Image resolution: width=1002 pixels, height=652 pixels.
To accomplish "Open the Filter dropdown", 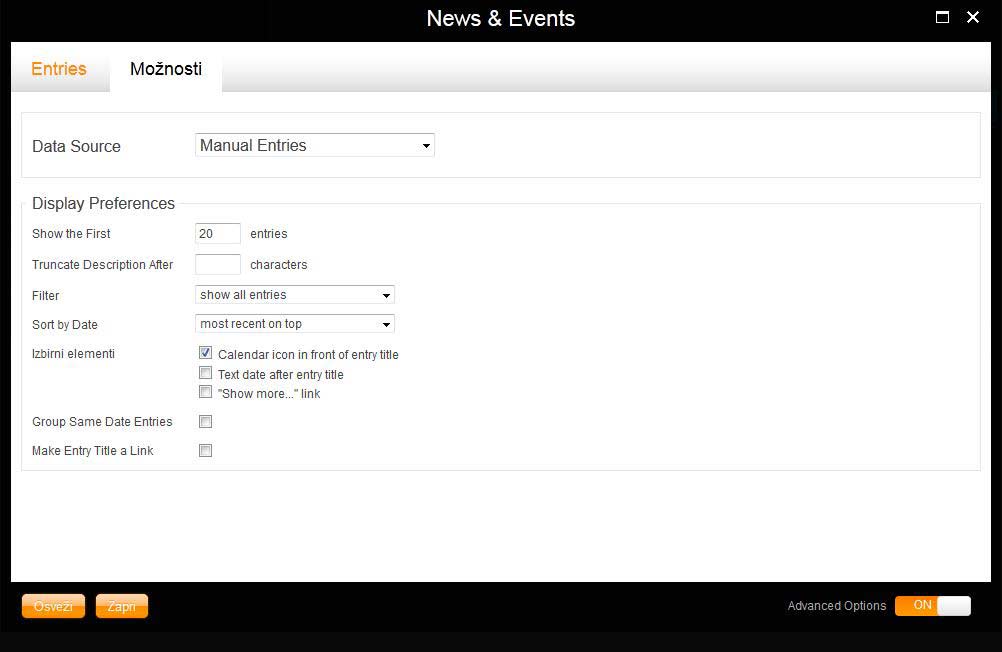I will [295, 295].
